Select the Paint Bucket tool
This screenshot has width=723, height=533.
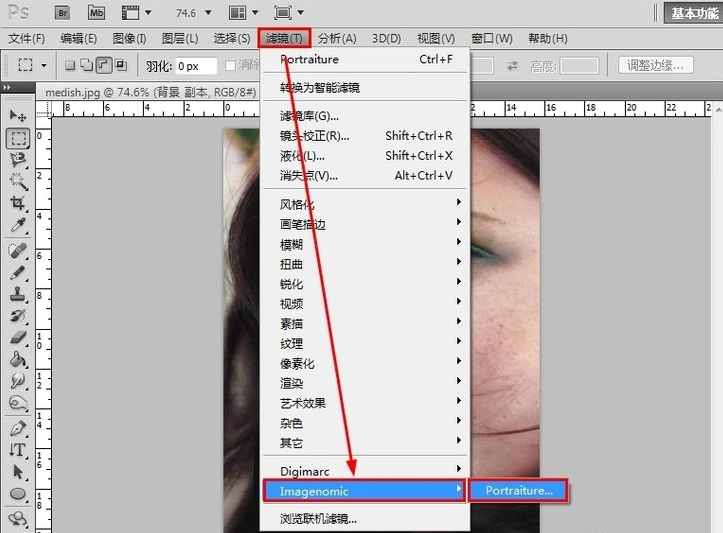click(x=18, y=359)
